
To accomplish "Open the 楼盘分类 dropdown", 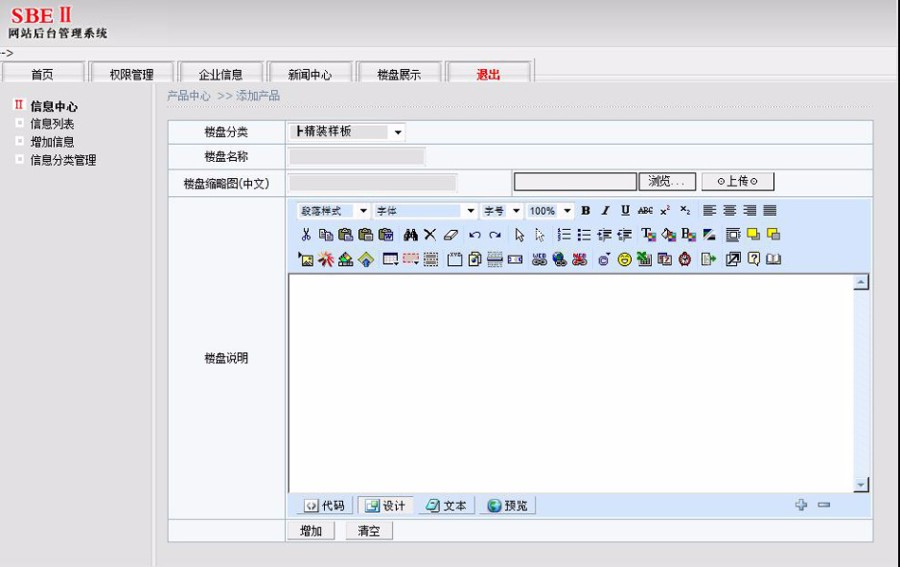I will point(347,132).
